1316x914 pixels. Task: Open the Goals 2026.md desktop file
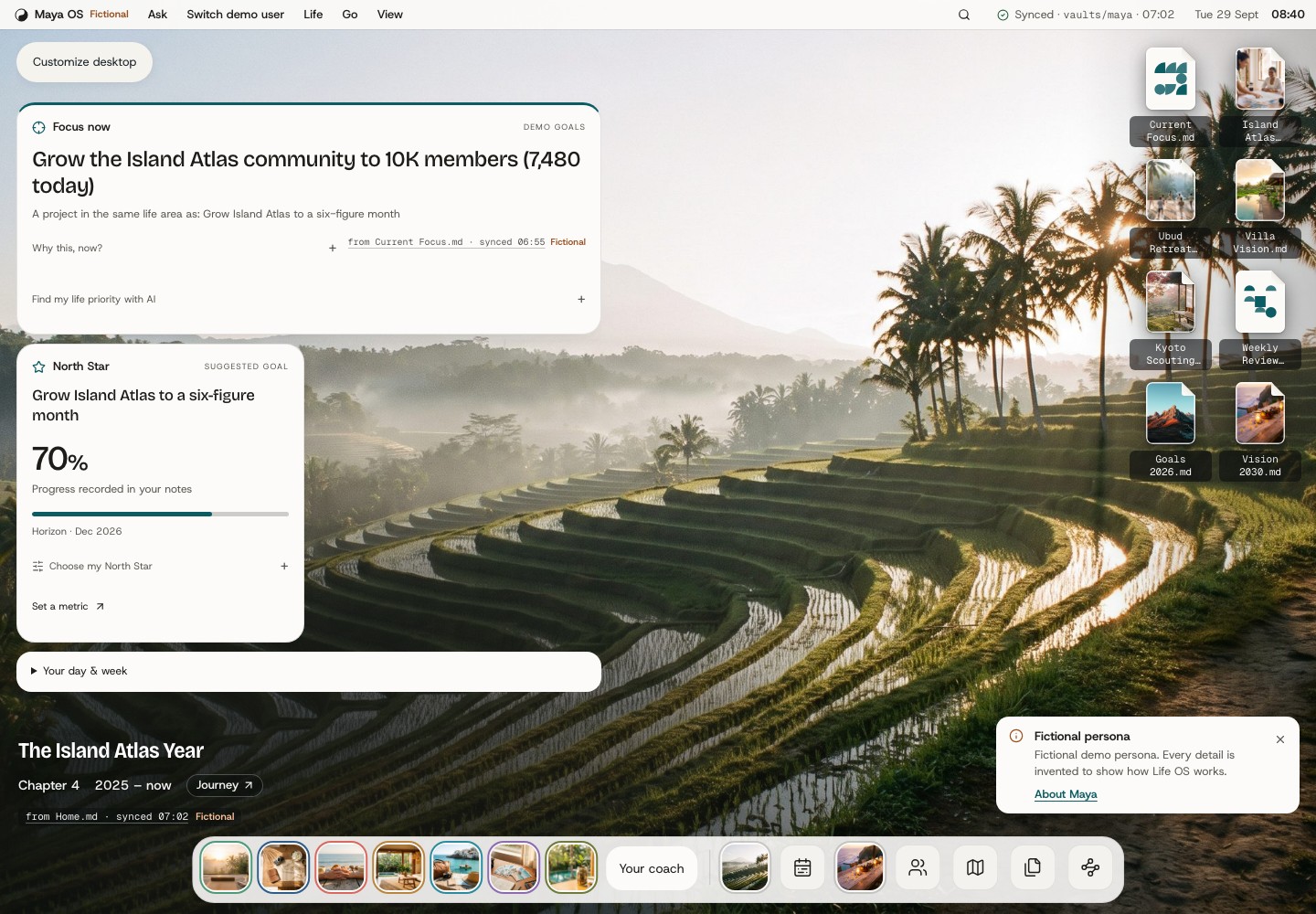click(x=1171, y=430)
